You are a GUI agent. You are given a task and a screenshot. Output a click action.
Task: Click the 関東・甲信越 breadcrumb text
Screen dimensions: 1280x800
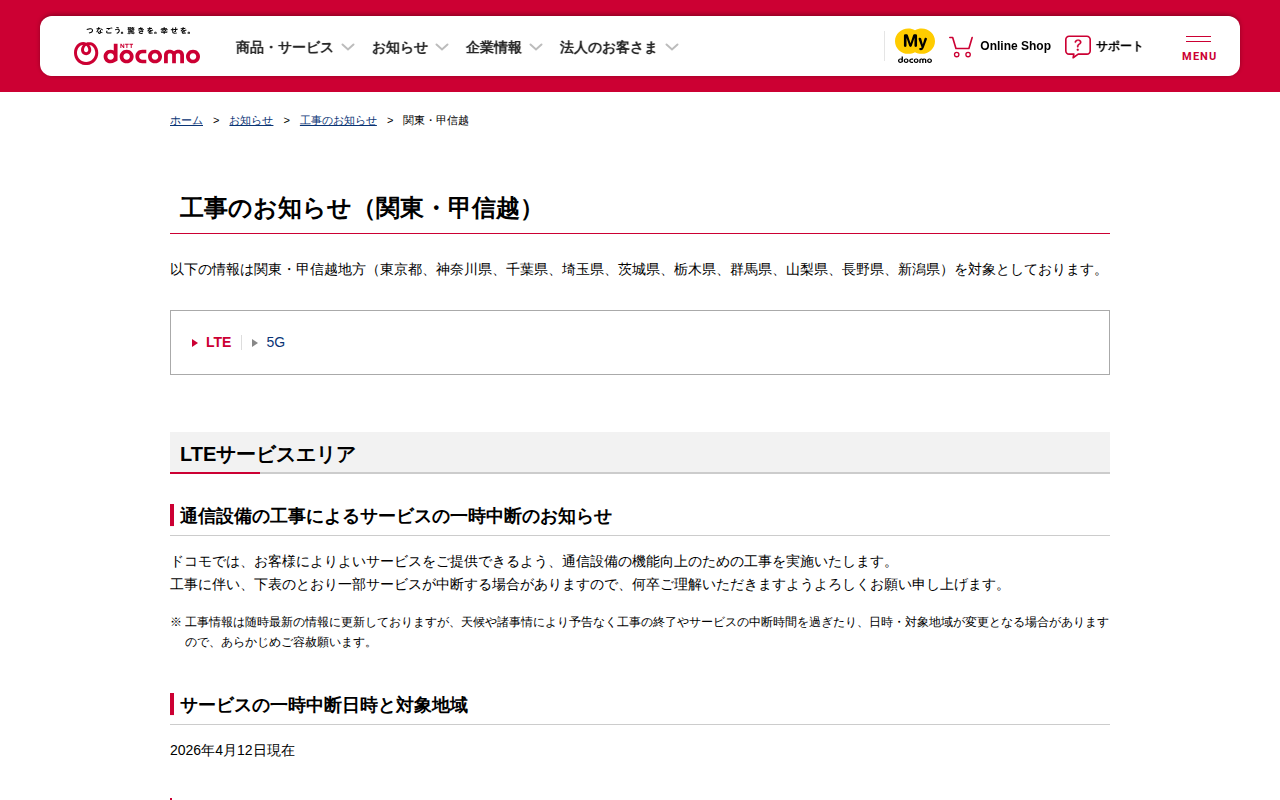[436, 120]
